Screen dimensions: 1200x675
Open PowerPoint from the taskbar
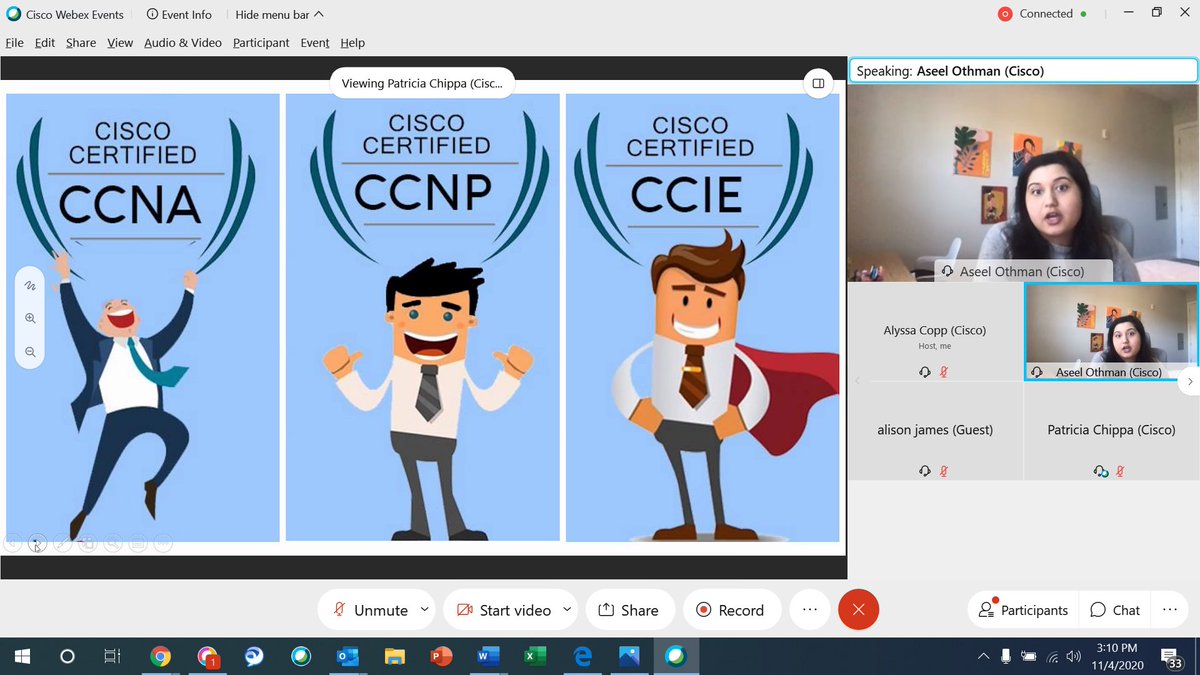[x=441, y=657]
